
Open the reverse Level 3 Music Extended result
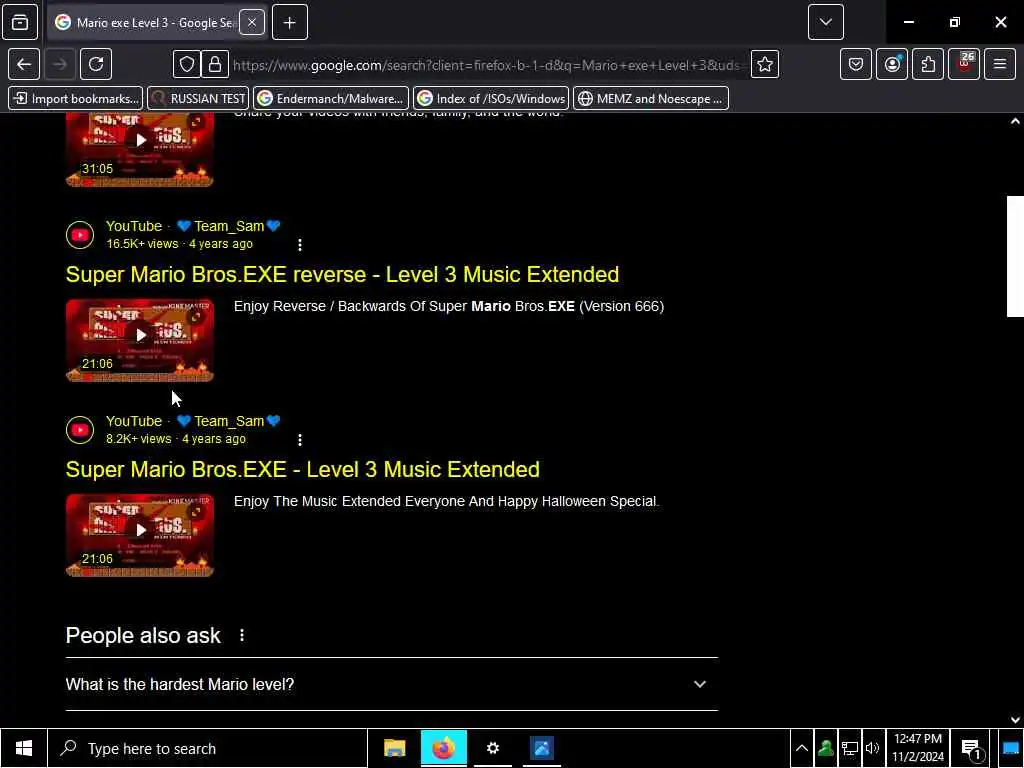[342, 274]
